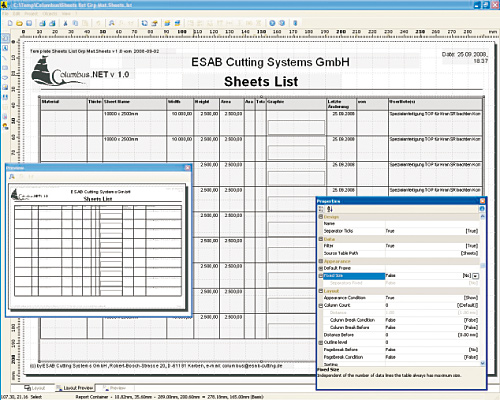The width and height of the screenshot is (500, 400).
Task: Open the Project menu
Action: (x=31, y=14)
